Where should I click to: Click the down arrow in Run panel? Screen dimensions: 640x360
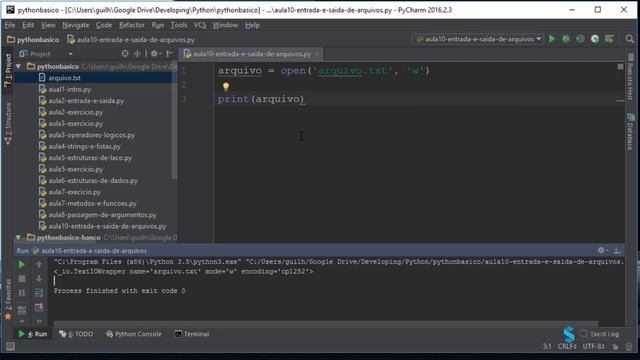point(39,279)
